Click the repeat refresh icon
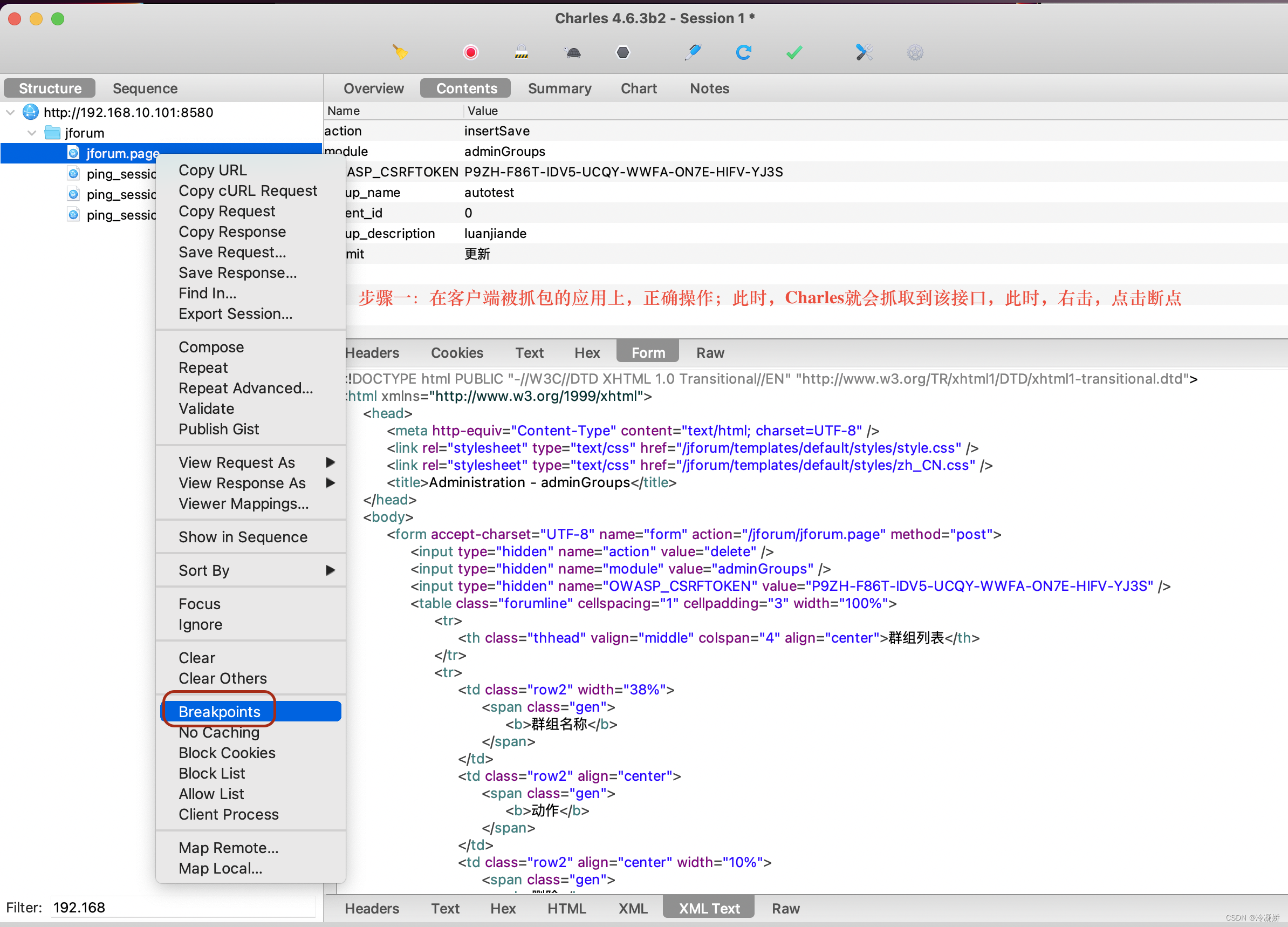The width and height of the screenshot is (1288, 927). point(743,53)
